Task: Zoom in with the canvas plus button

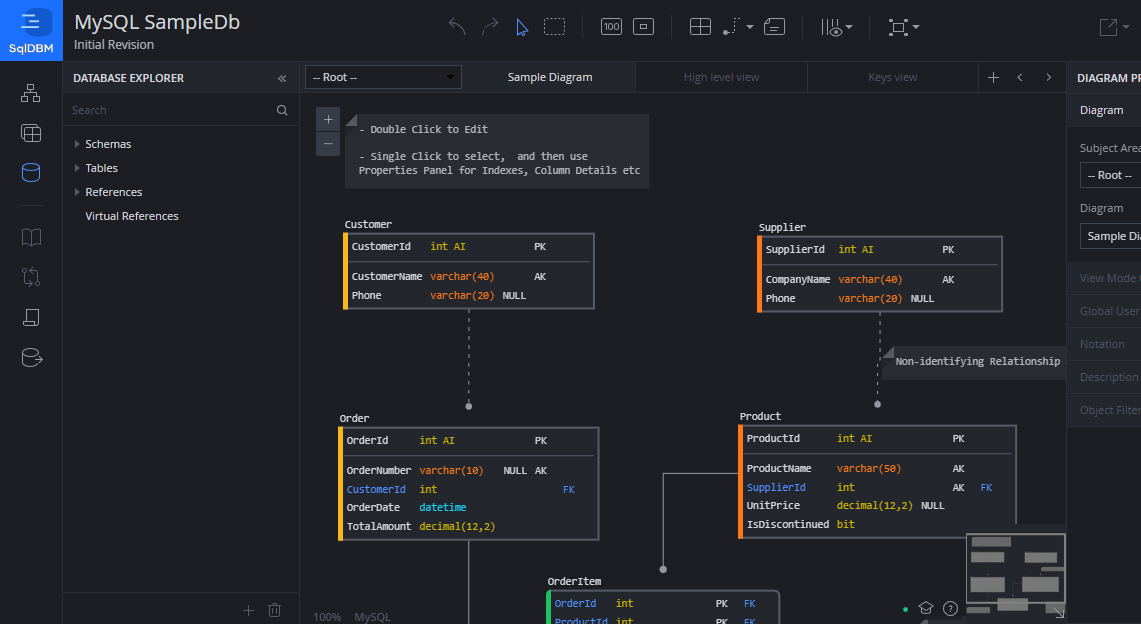Action: [x=328, y=119]
